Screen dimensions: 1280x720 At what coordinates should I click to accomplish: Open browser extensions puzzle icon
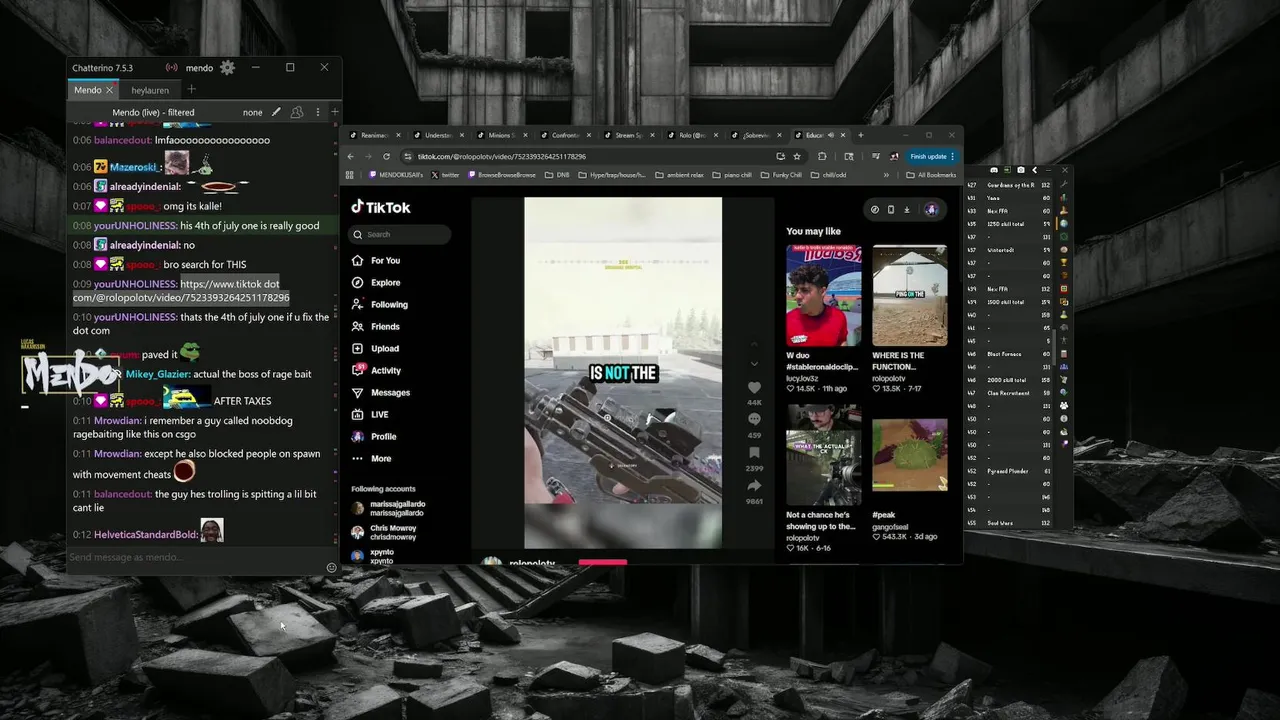pos(822,156)
